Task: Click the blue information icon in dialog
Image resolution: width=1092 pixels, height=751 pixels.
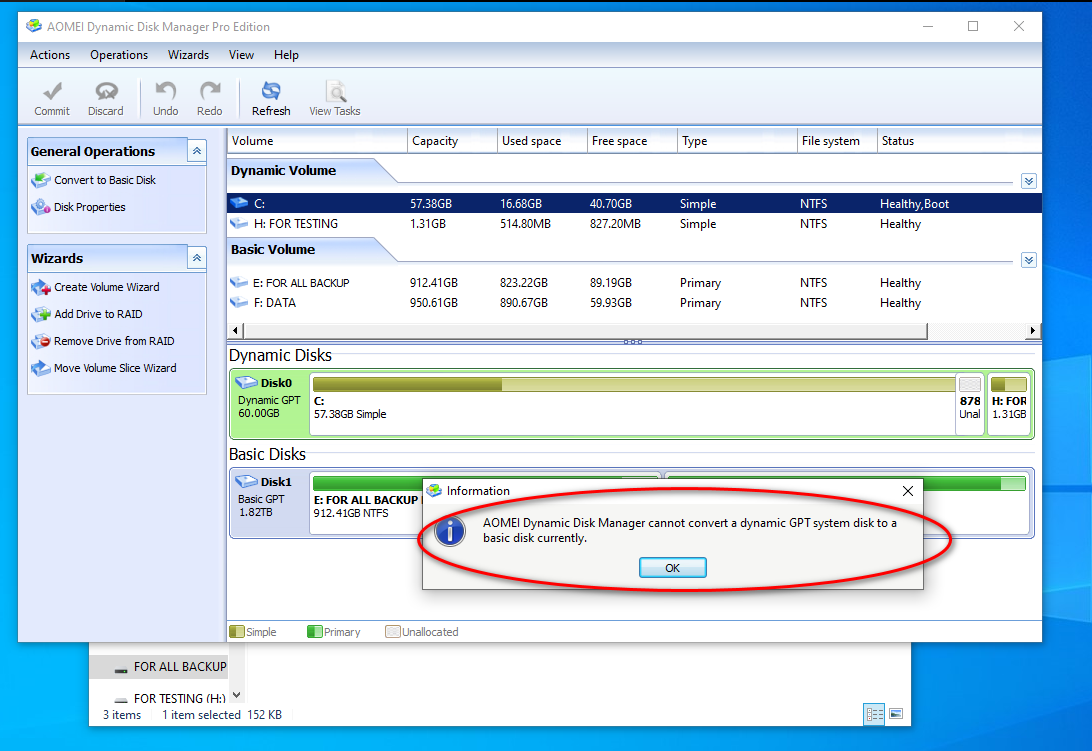Action: [450, 532]
